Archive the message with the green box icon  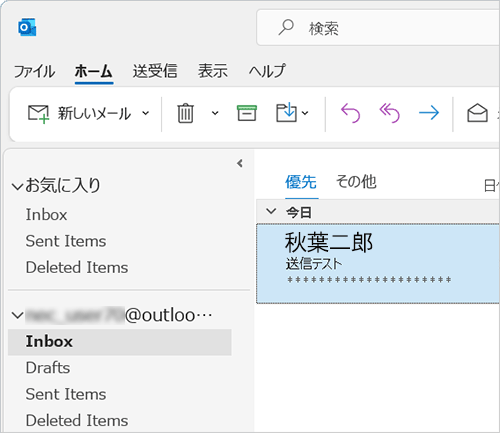247,113
